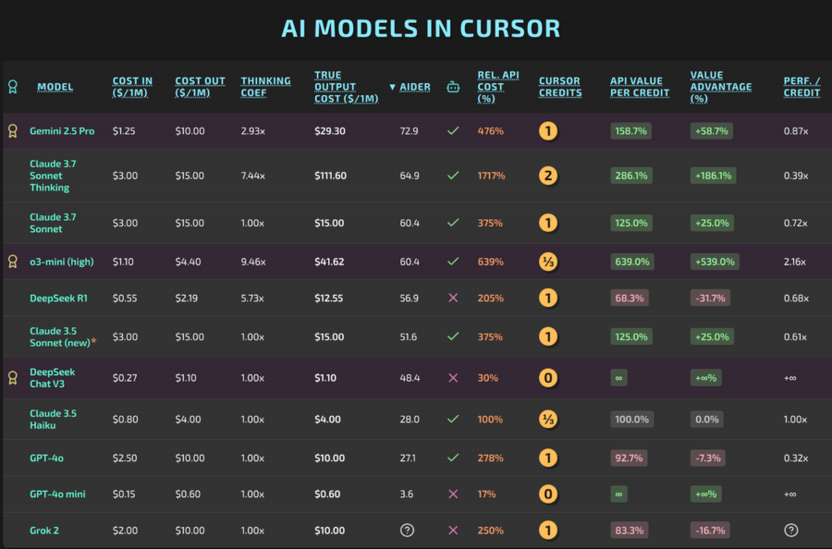Click the one-third credit coin for o3-mini
The width and height of the screenshot is (832, 549).
click(x=548, y=262)
